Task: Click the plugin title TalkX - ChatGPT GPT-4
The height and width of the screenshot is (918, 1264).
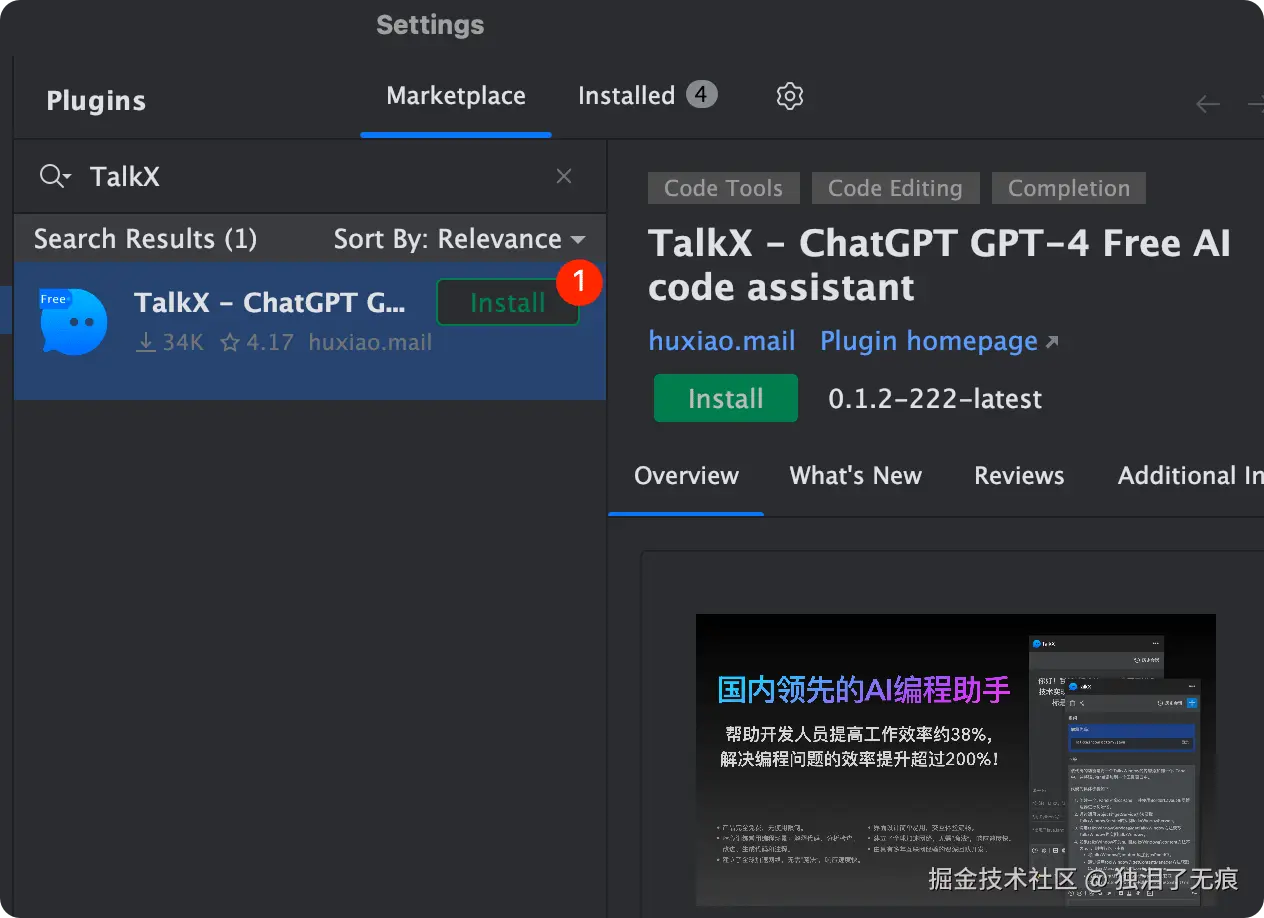Action: click(x=939, y=265)
